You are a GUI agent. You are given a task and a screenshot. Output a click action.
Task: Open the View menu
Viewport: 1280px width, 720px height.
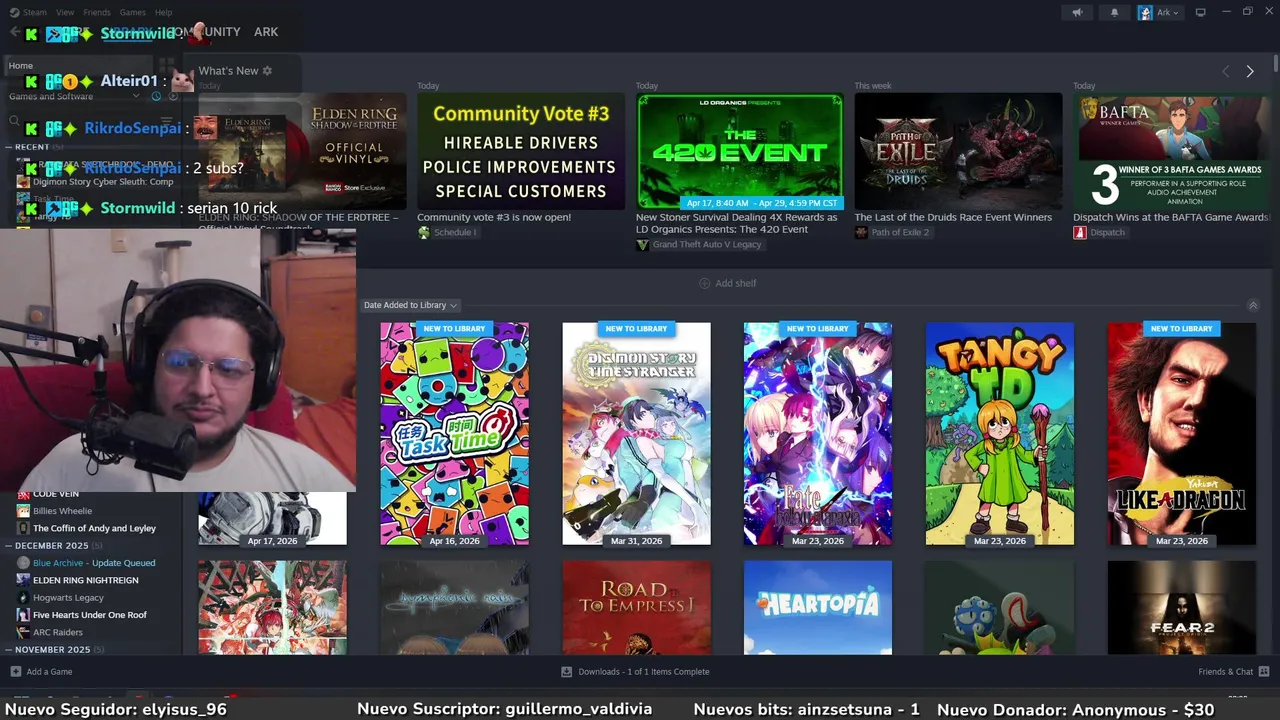pyautogui.click(x=65, y=13)
